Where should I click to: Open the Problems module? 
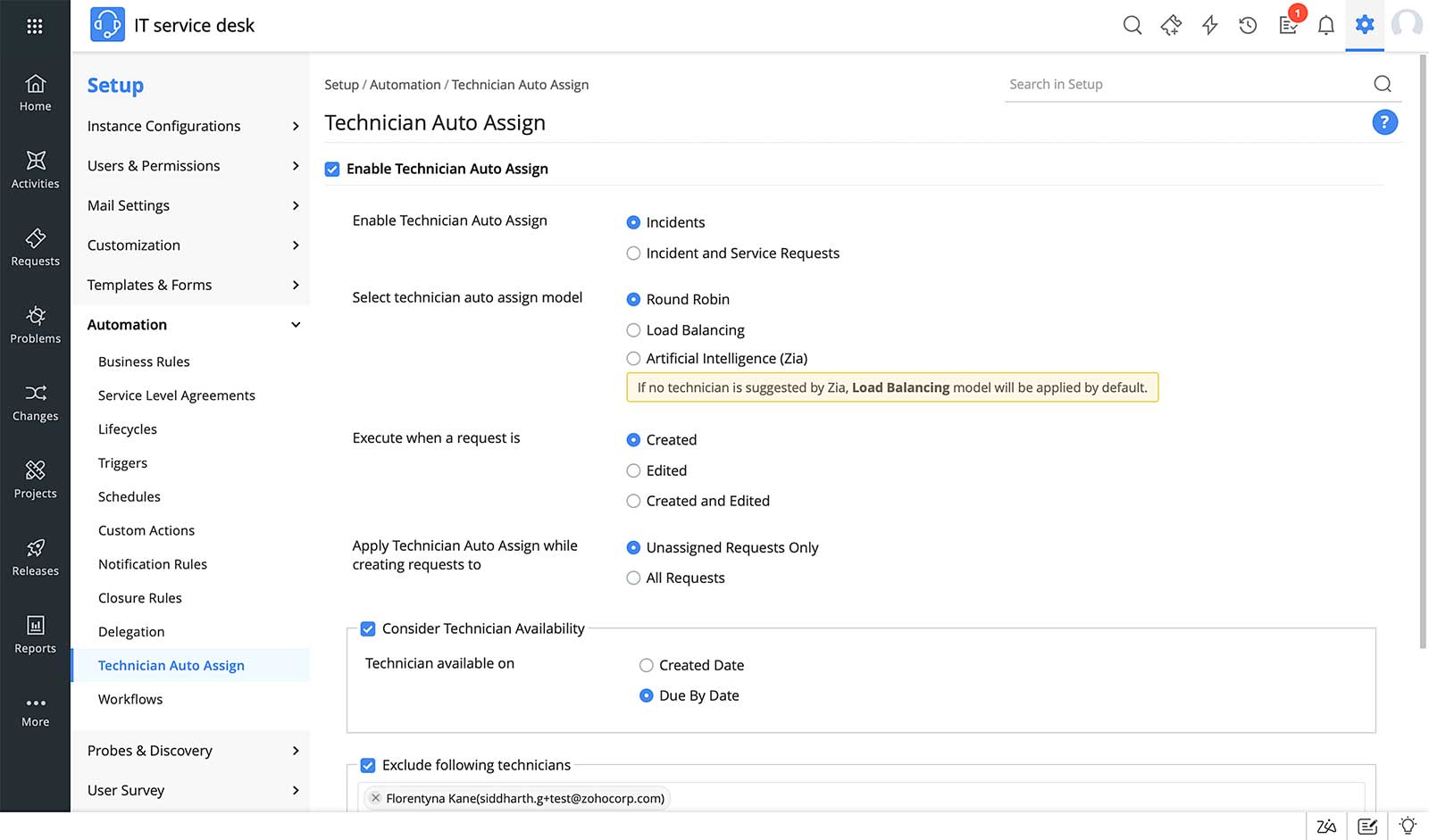35,325
